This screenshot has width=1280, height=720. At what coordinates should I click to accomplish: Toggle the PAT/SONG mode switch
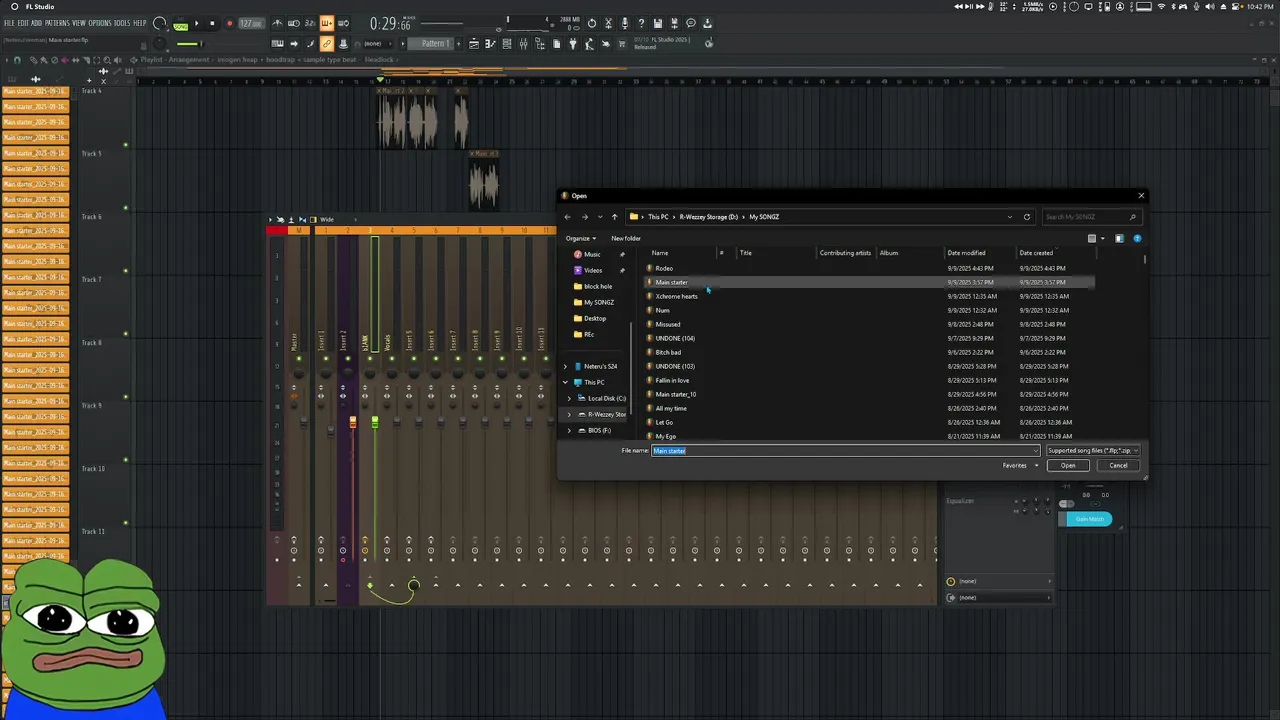click(x=180, y=24)
